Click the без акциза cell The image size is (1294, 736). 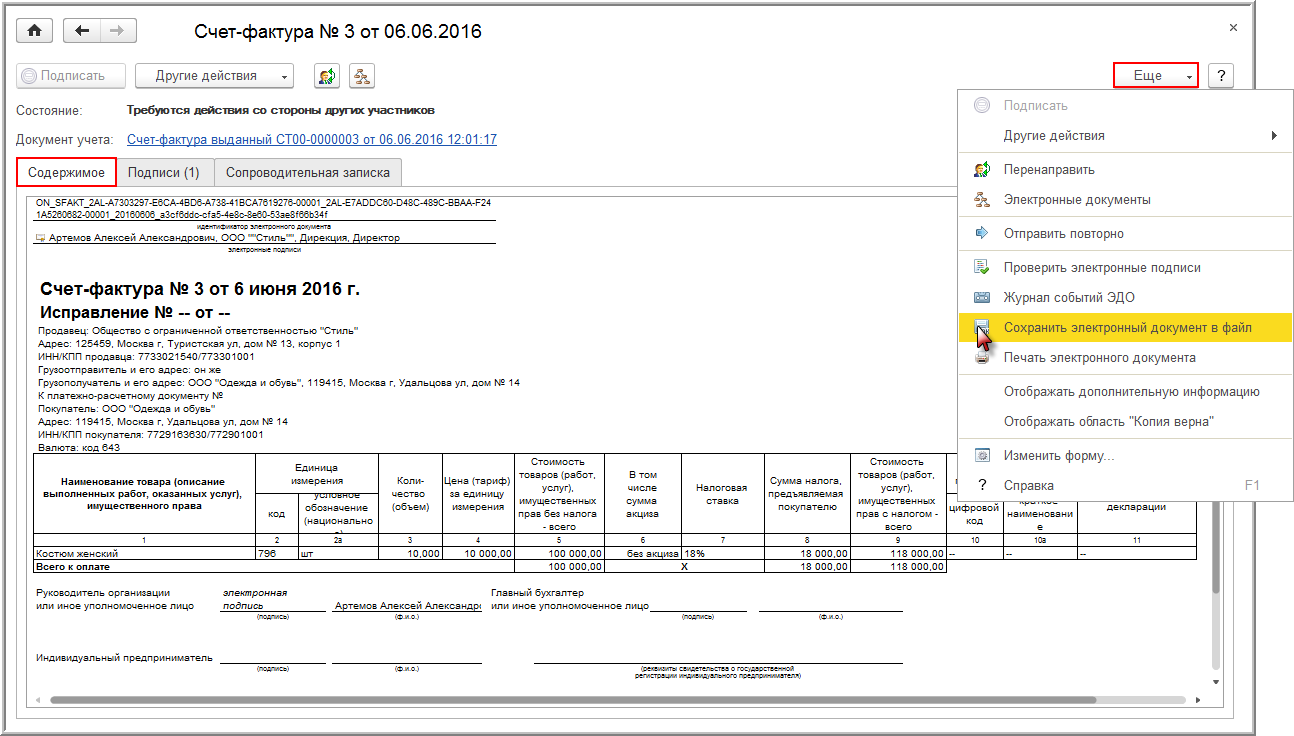pyautogui.click(x=643, y=553)
